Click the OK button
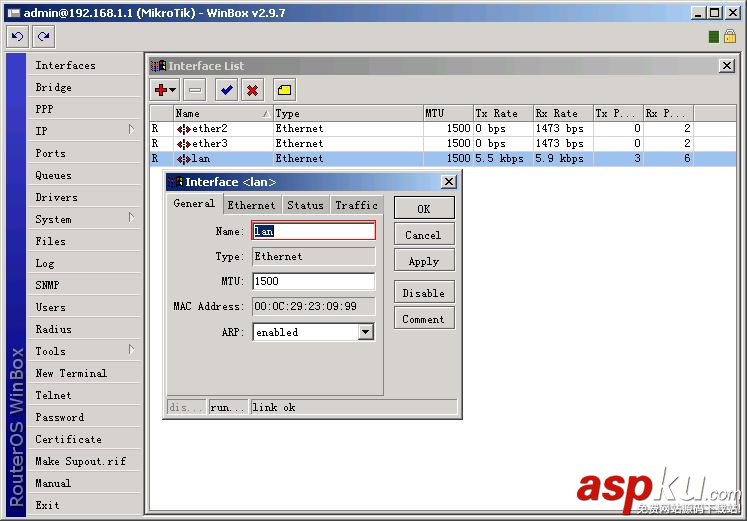Viewport: 747px width, 521px height. click(424, 208)
